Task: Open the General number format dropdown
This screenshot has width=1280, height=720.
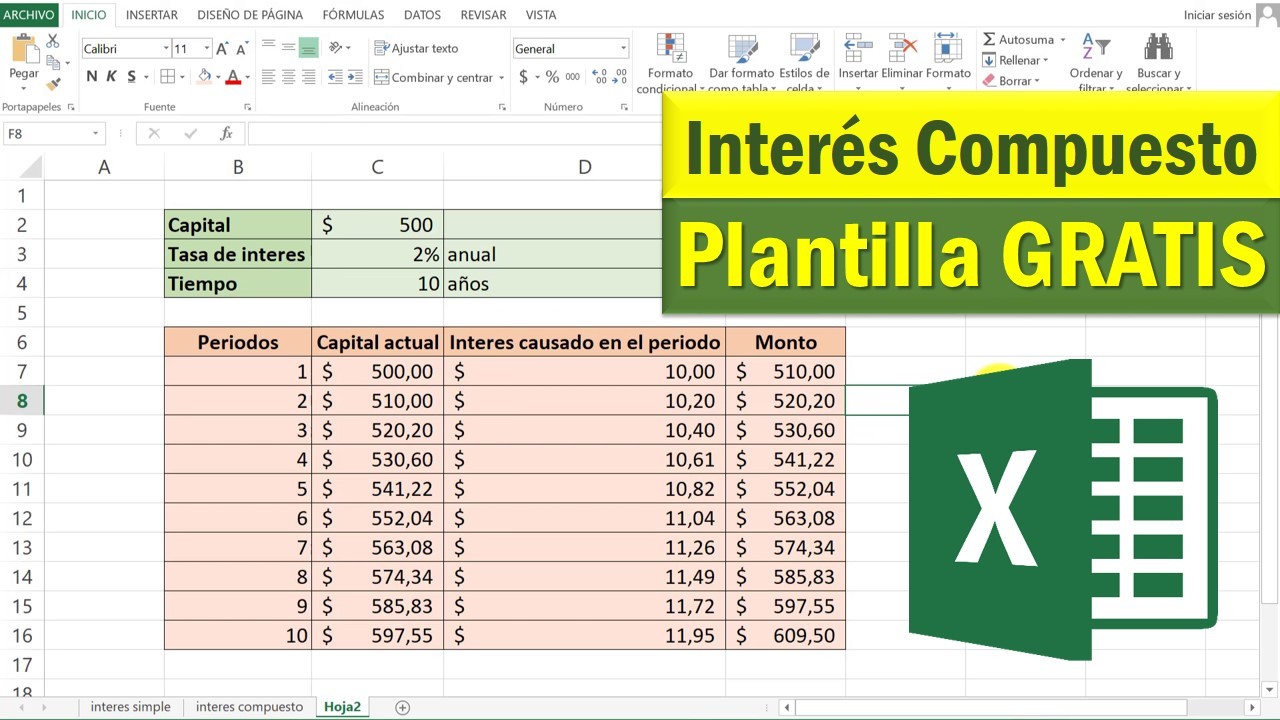Action: tap(623, 48)
